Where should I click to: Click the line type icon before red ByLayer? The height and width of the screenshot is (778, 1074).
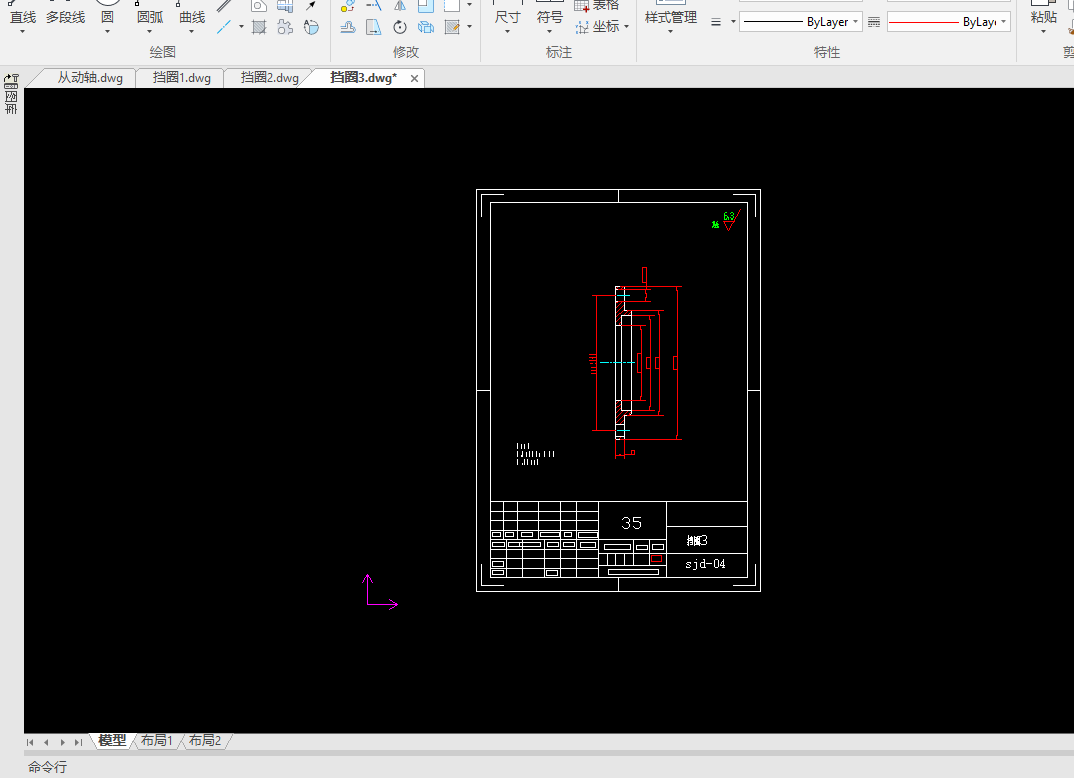(874, 22)
